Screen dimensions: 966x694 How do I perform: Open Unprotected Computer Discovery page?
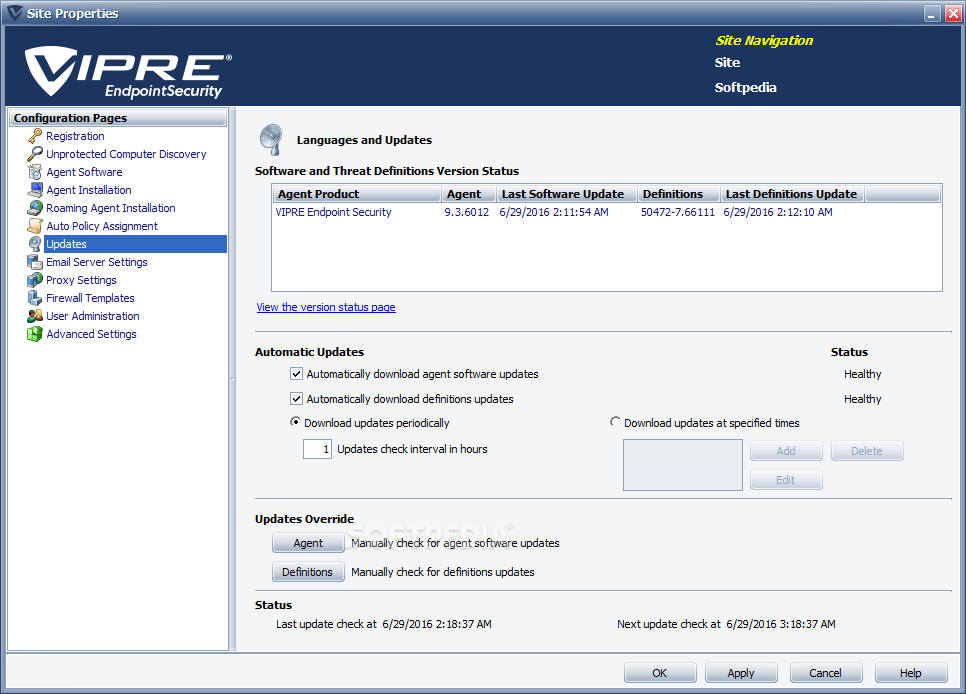click(x=126, y=154)
